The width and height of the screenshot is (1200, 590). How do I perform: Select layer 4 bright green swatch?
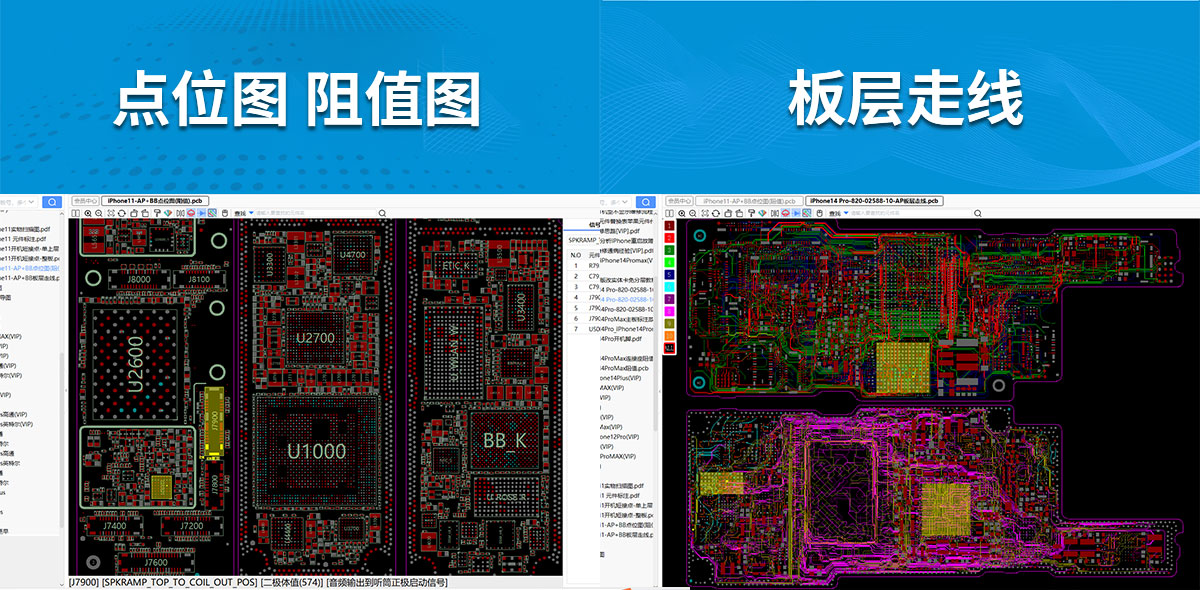669,261
